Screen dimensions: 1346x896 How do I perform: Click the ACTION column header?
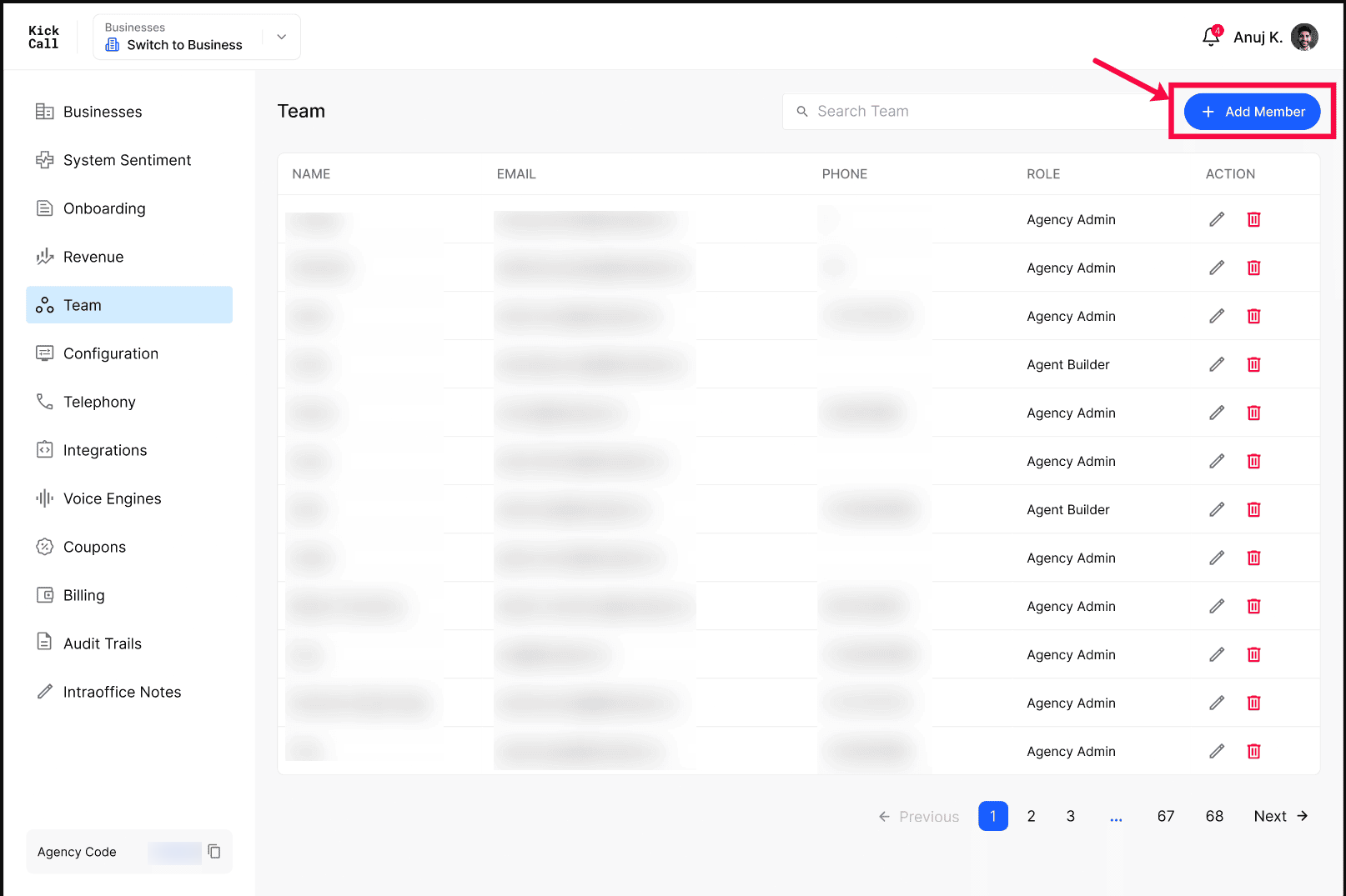point(1230,174)
